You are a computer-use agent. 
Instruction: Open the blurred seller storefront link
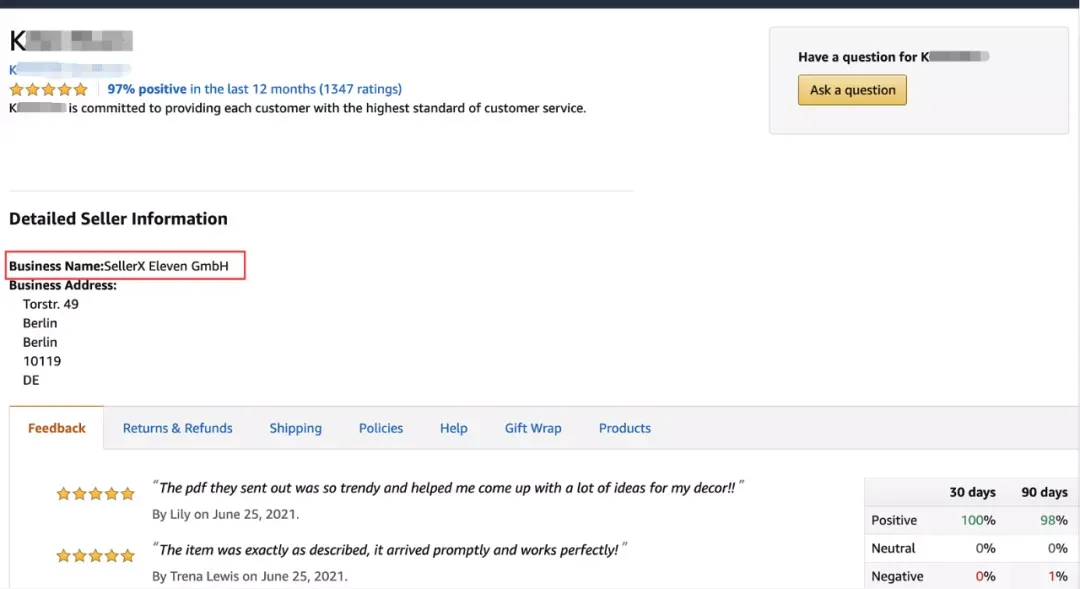click(70, 70)
